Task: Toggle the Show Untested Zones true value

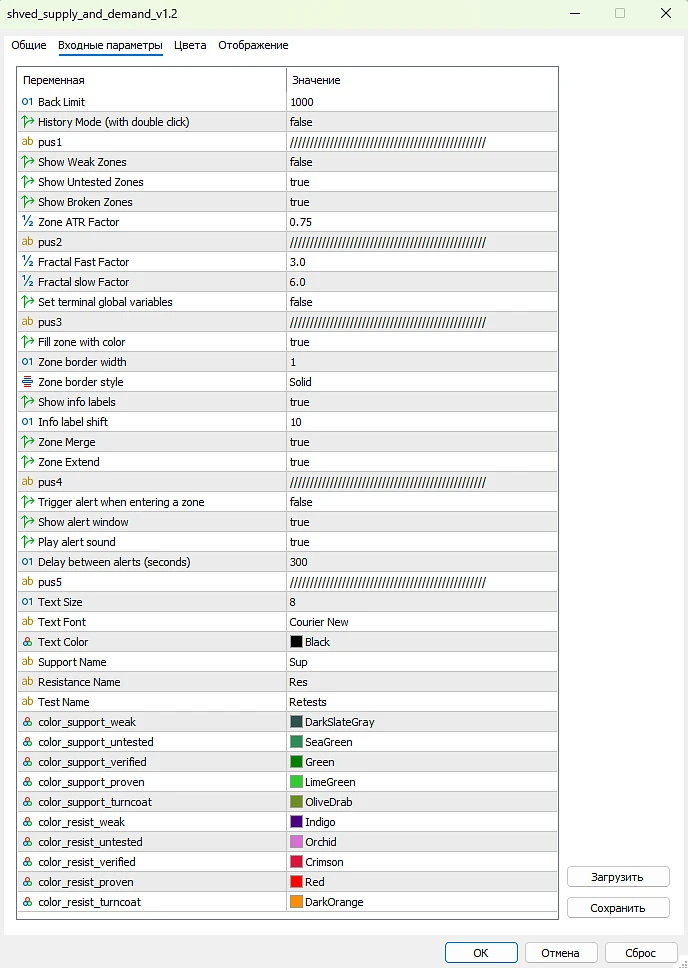Action: (x=299, y=182)
